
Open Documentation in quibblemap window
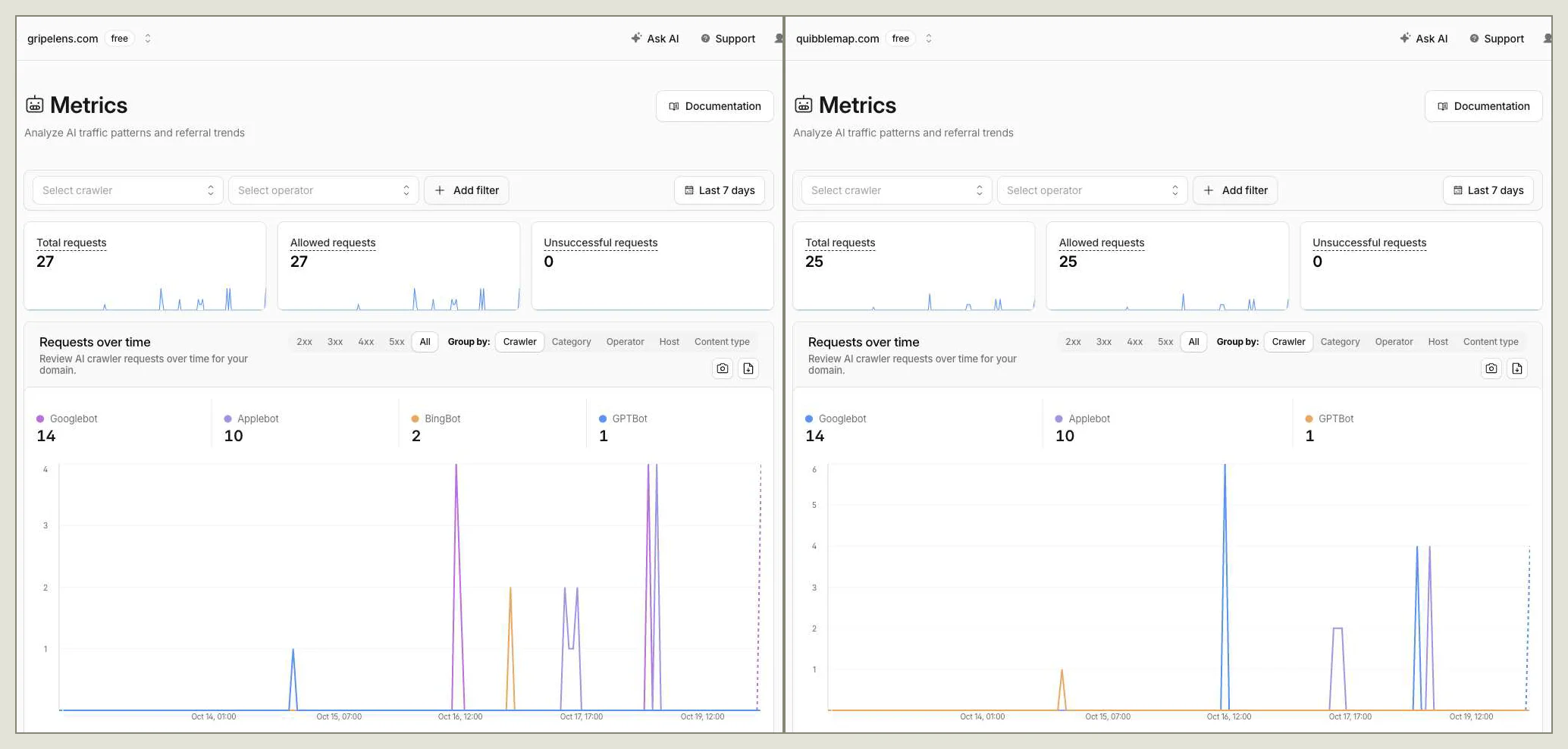click(x=1483, y=106)
